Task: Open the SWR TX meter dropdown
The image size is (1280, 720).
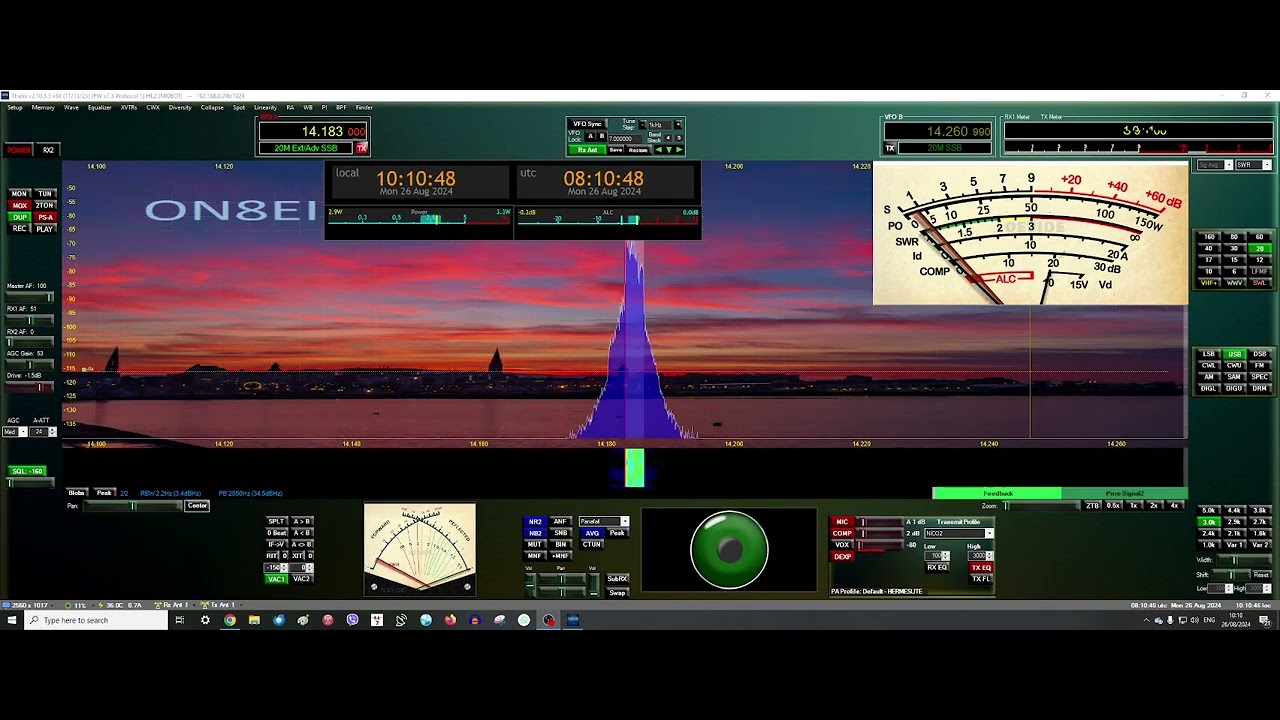Action: 1253,165
